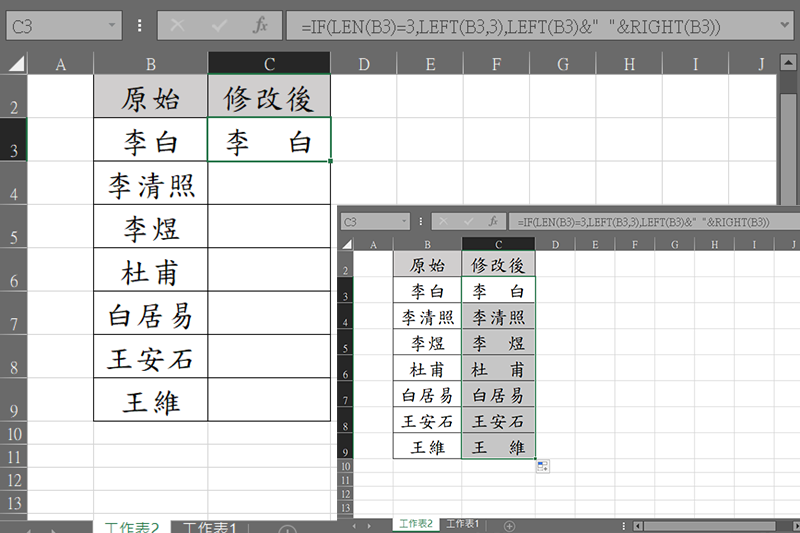Click inset column C cell 白居易
The width and height of the screenshot is (800, 533).
coord(498,394)
